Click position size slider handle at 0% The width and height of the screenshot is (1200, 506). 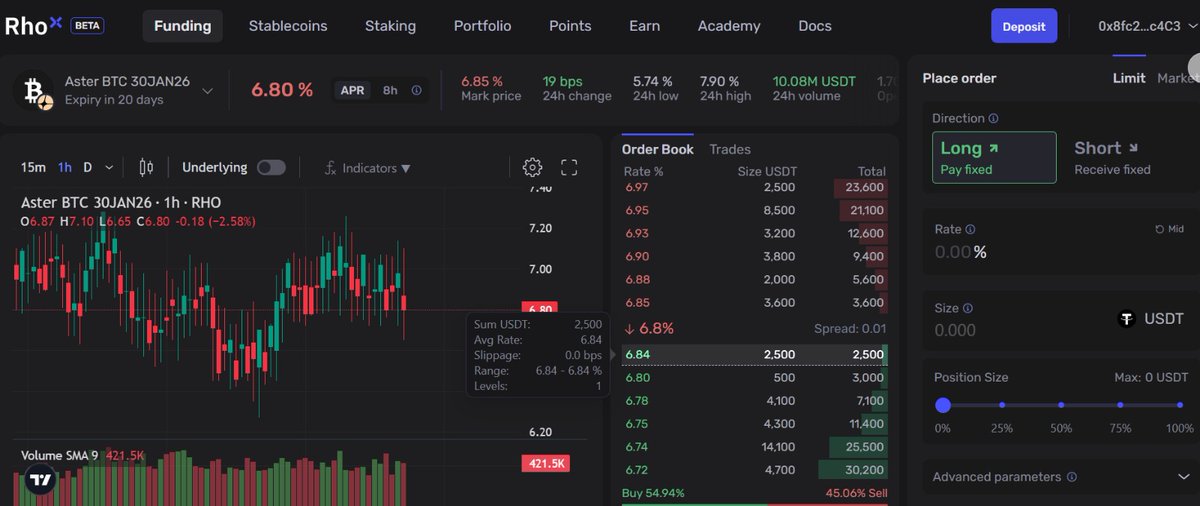coord(942,405)
